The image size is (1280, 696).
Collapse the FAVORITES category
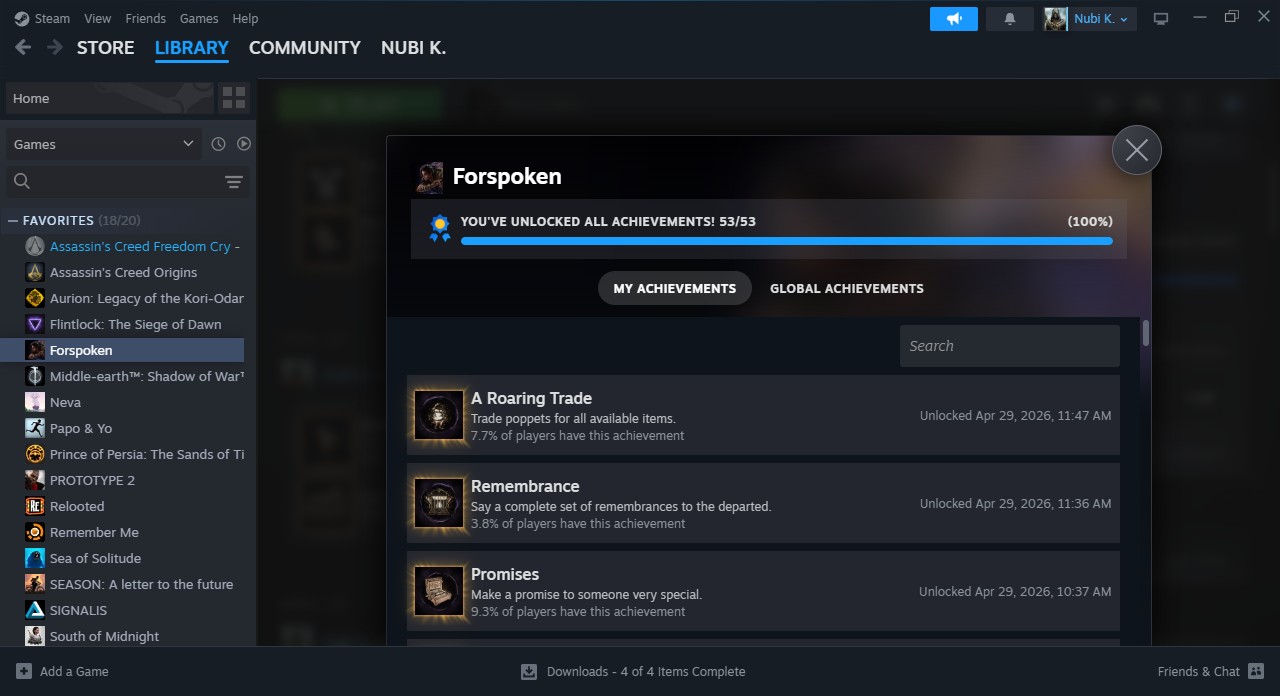13,220
